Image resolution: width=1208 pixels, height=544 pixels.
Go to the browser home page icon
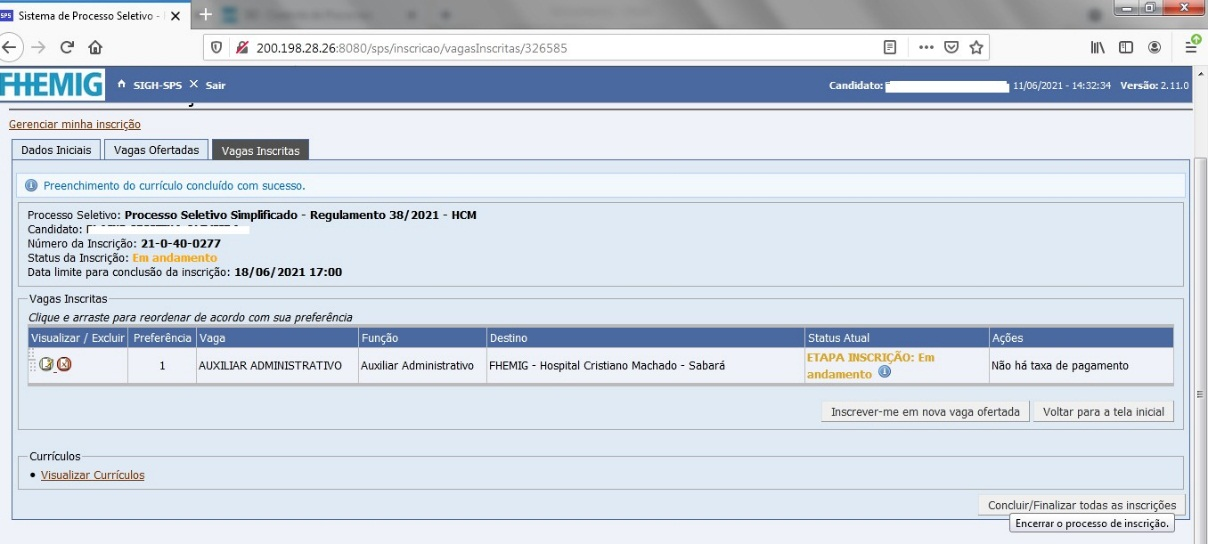(x=95, y=47)
